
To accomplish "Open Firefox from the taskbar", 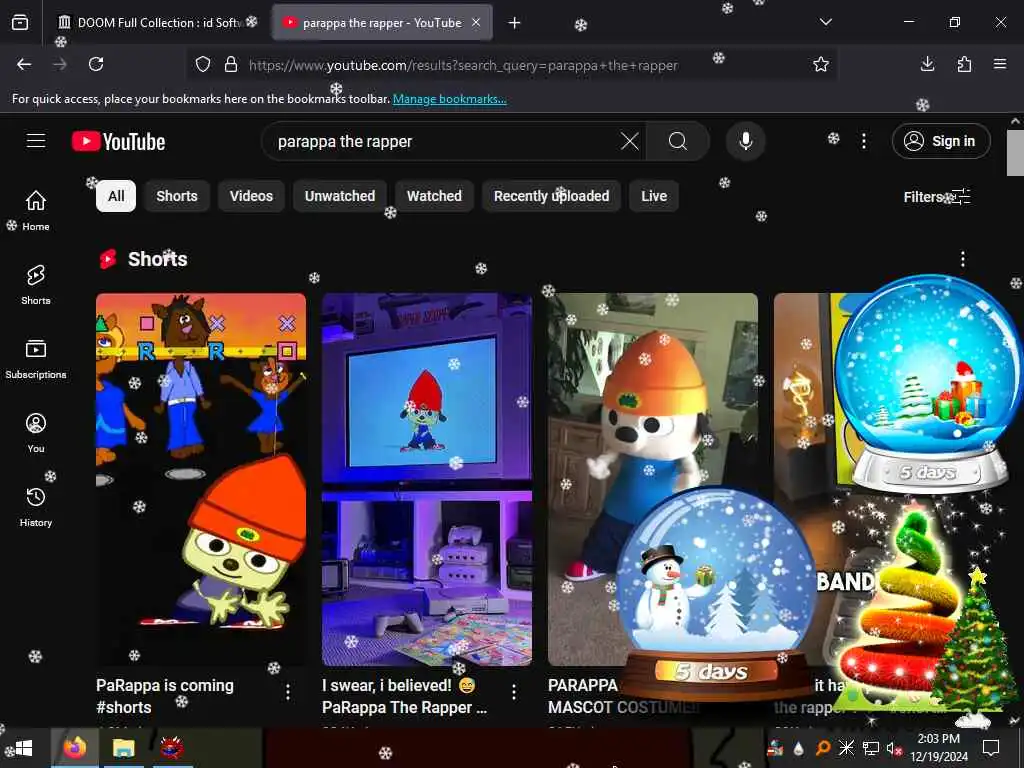I will (x=74, y=748).
